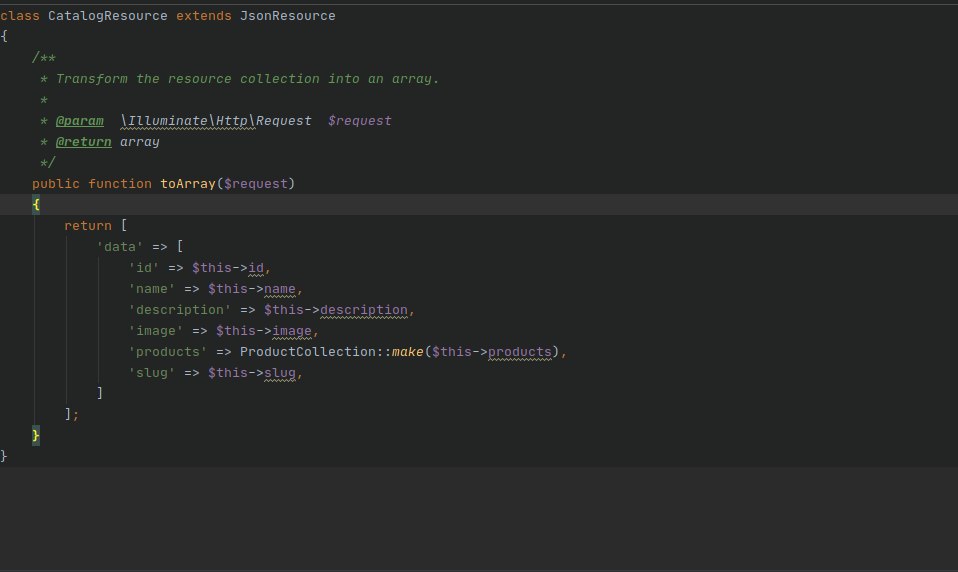Click the 'public' keyword
Screen dimensions: 958x572
(56, 184)
